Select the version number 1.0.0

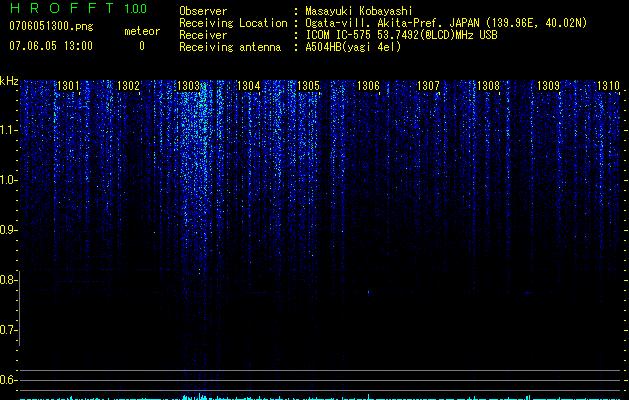tap(135, 9)
